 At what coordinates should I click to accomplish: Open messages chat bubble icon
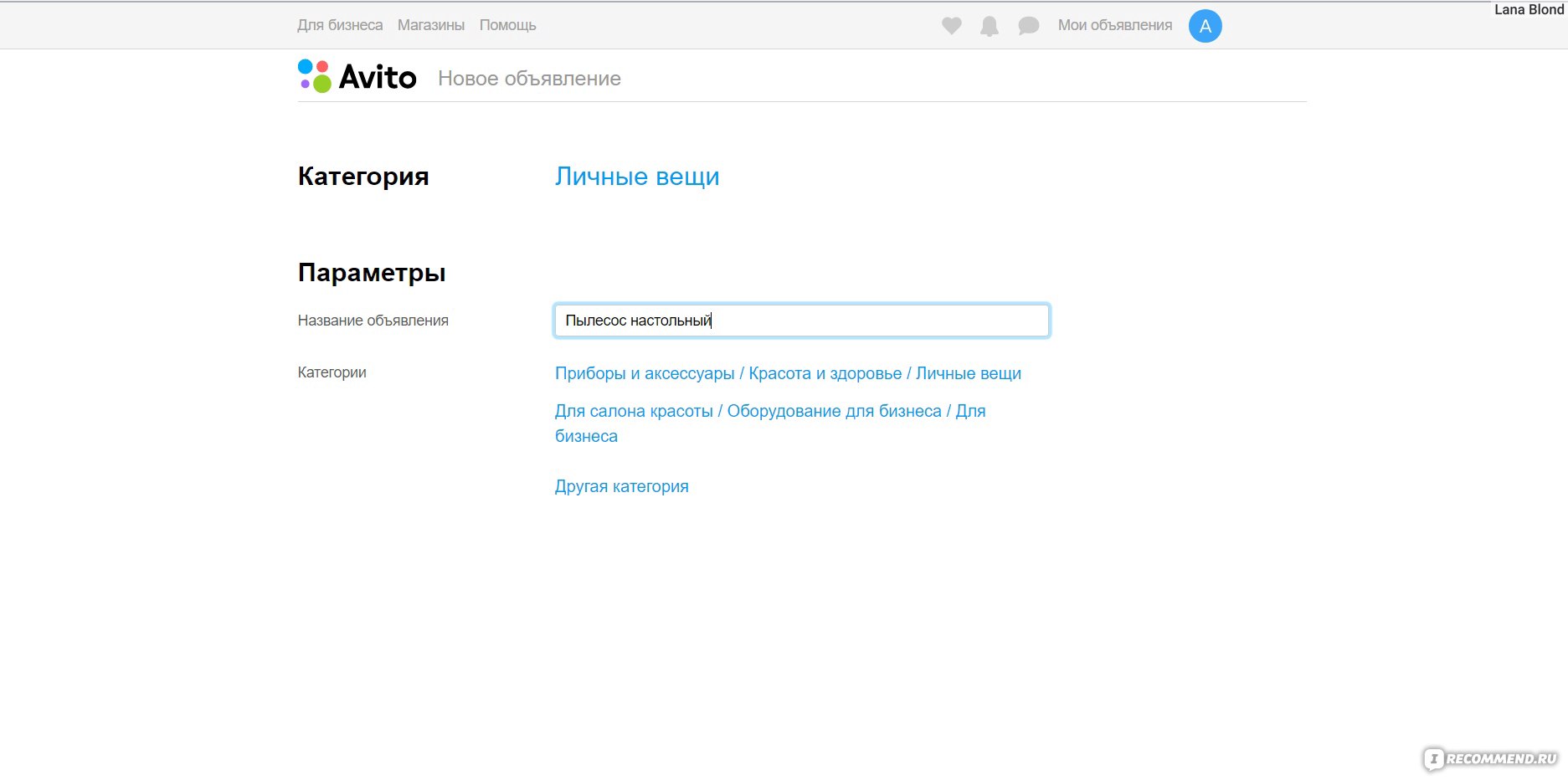pos(1029,26)
